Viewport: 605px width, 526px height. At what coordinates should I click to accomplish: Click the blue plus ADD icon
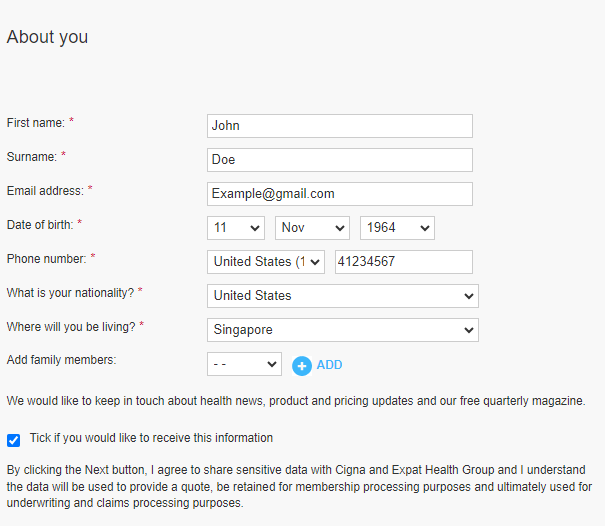302,366
